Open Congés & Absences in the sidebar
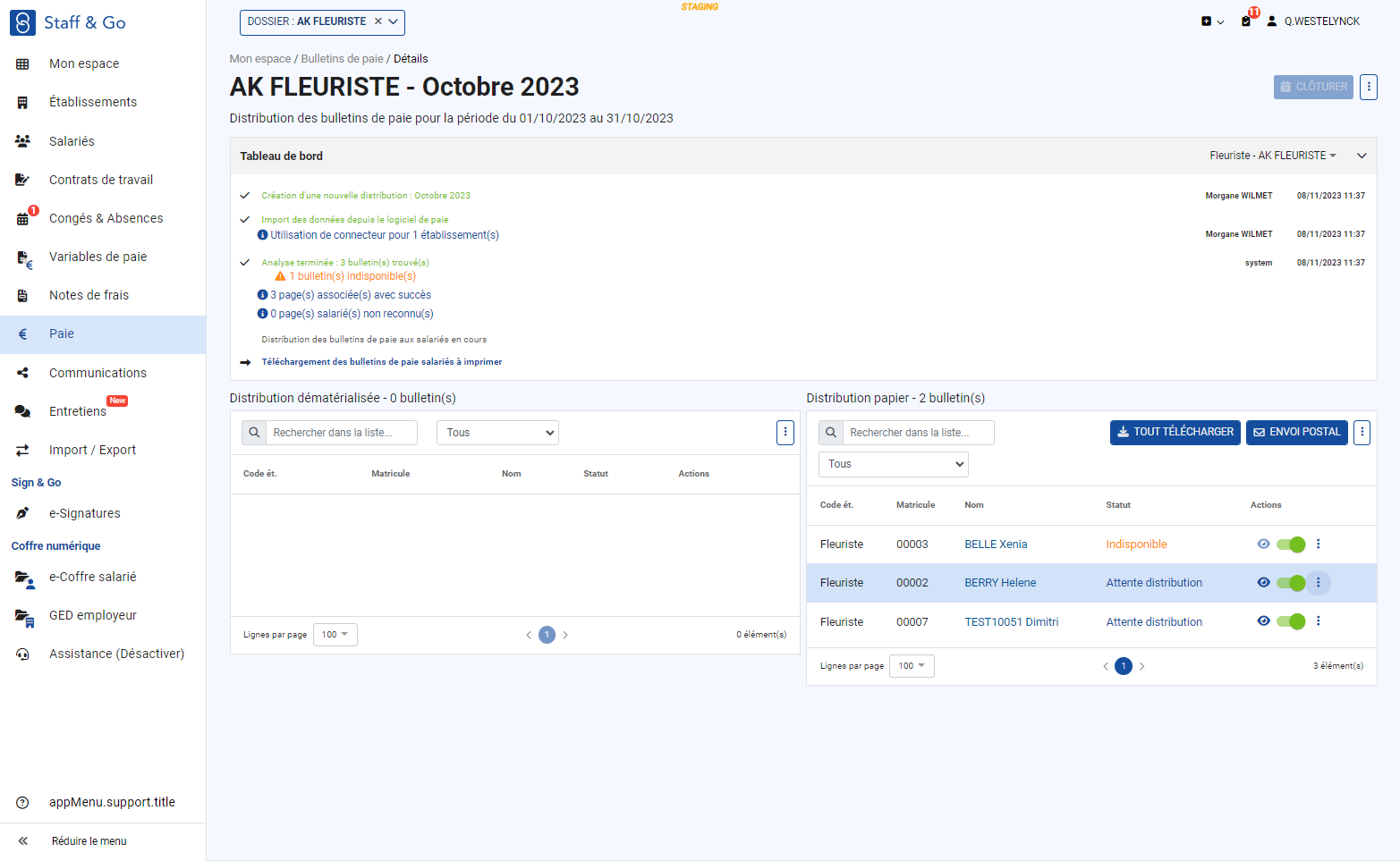Screen dimensions: 1400x861 103,218
